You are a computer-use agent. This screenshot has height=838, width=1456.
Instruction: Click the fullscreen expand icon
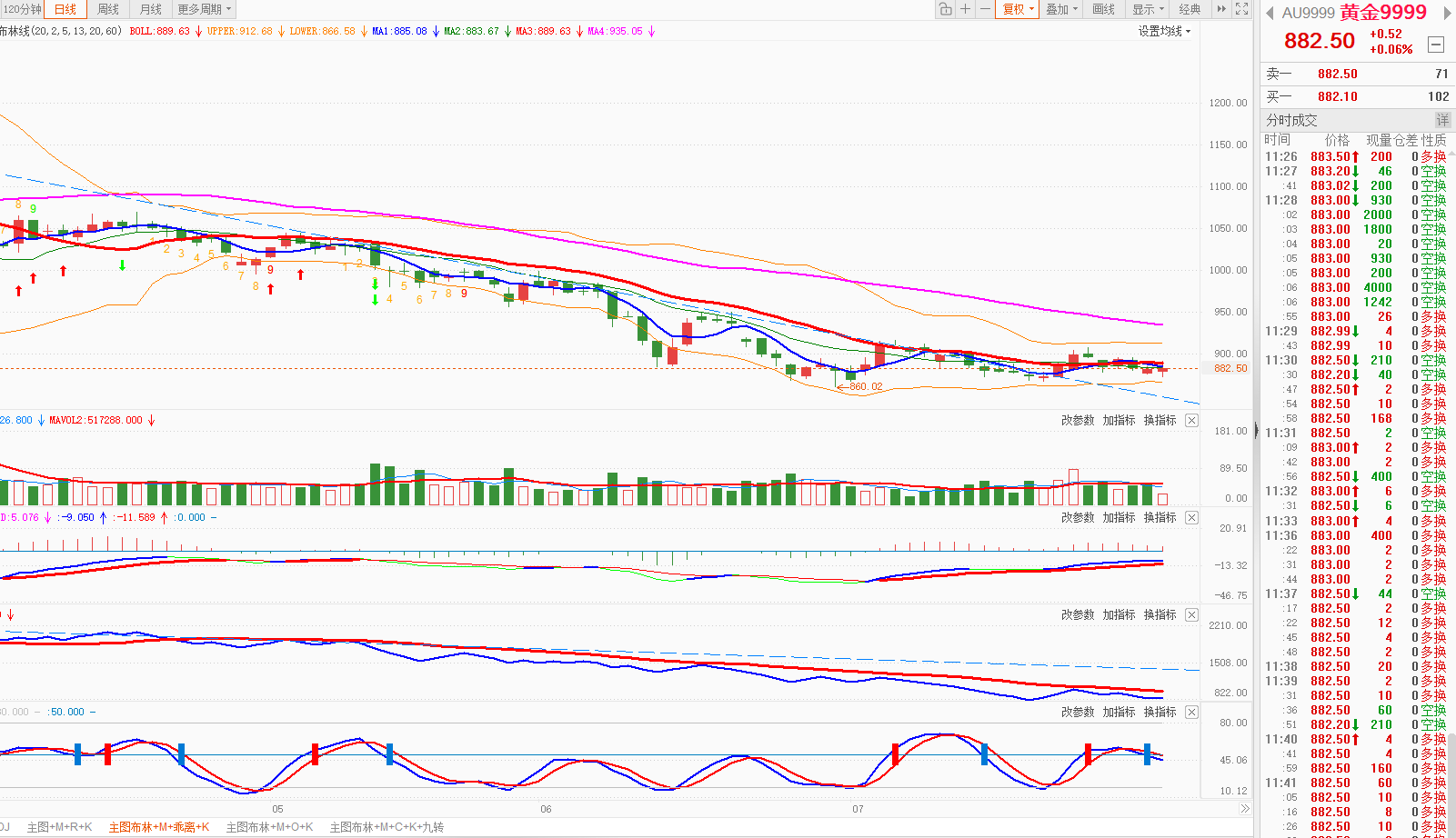coord(1242,9)
